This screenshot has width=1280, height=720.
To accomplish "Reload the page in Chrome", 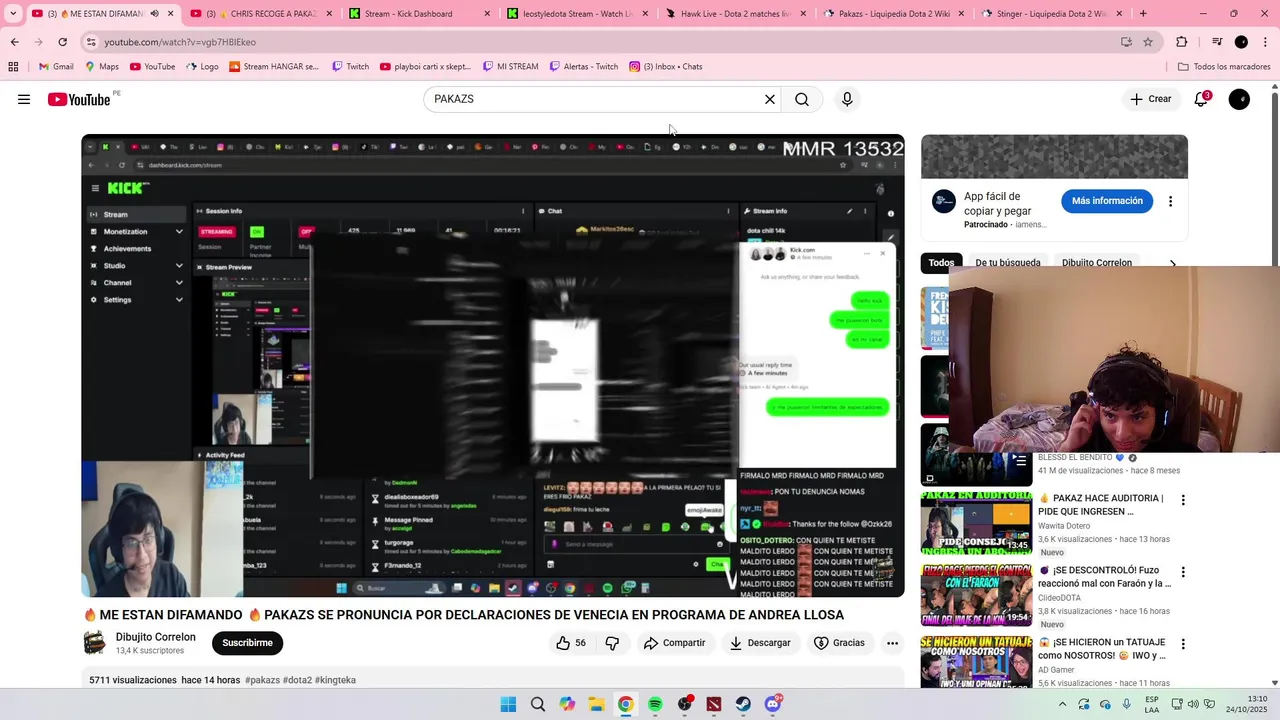I will coord(62,42).
